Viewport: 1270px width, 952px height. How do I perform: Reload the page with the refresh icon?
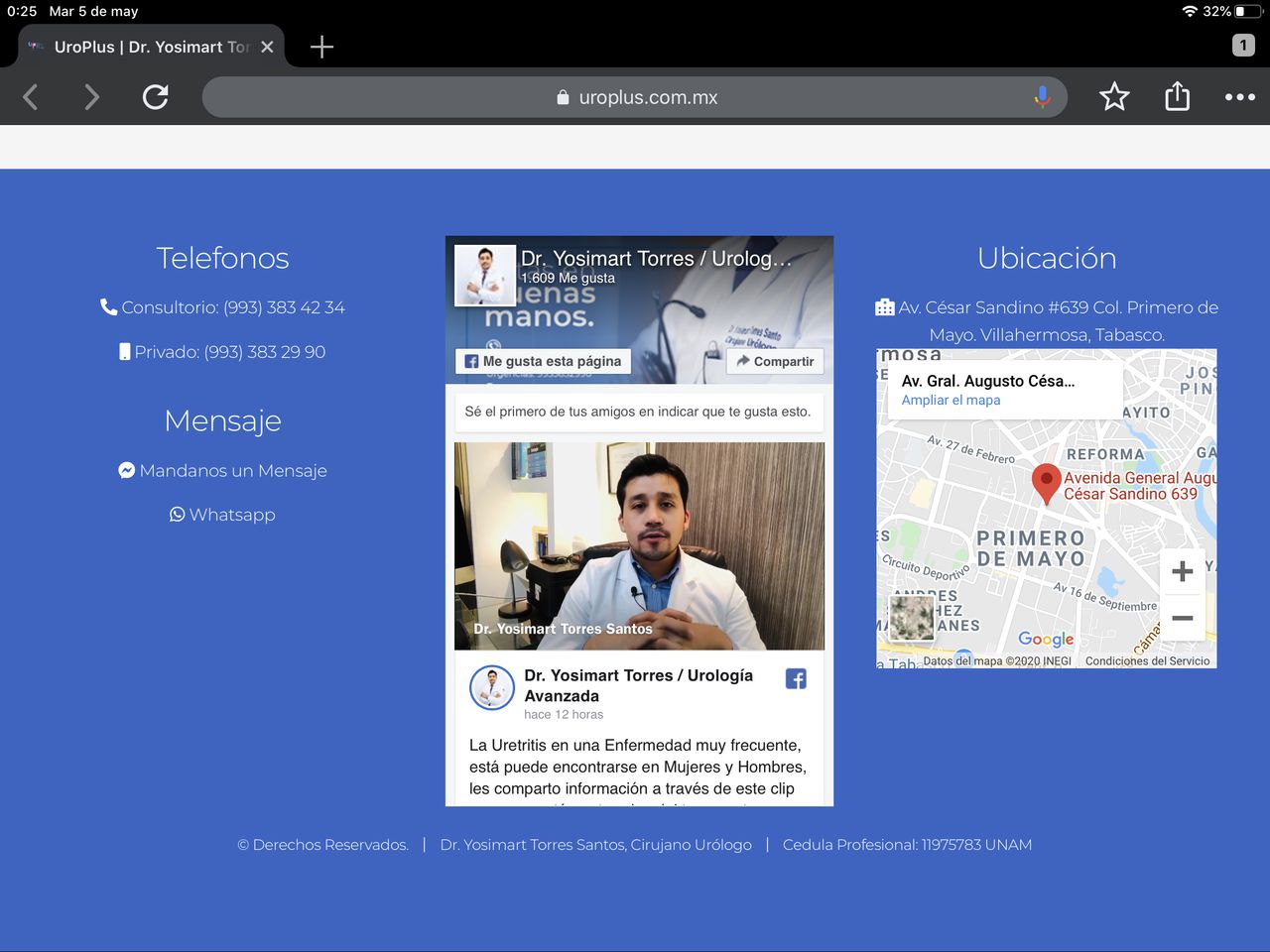[x=156, y=97]
